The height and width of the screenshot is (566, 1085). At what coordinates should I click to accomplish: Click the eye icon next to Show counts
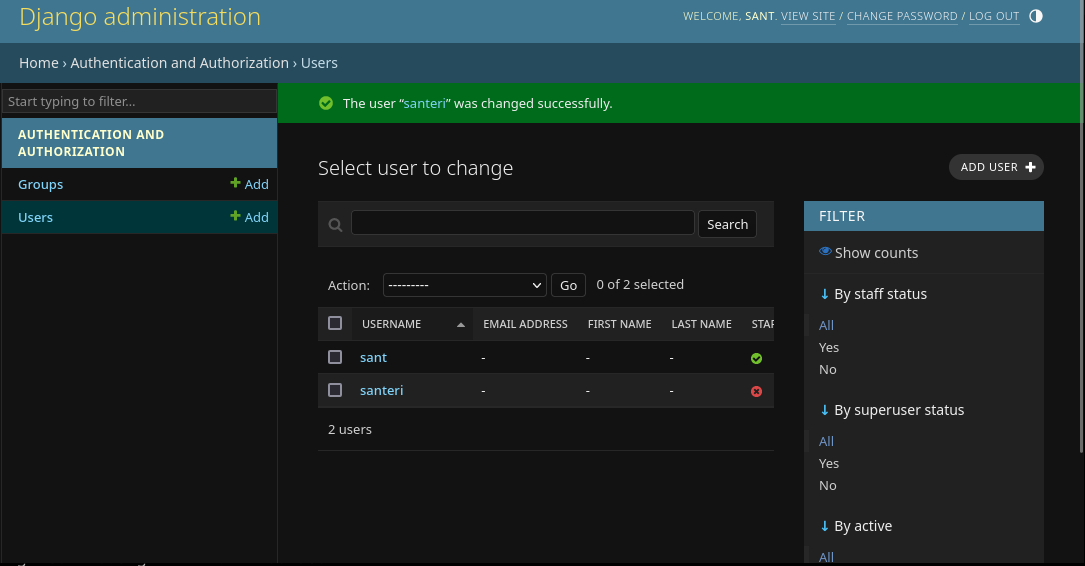pos(825,252)
